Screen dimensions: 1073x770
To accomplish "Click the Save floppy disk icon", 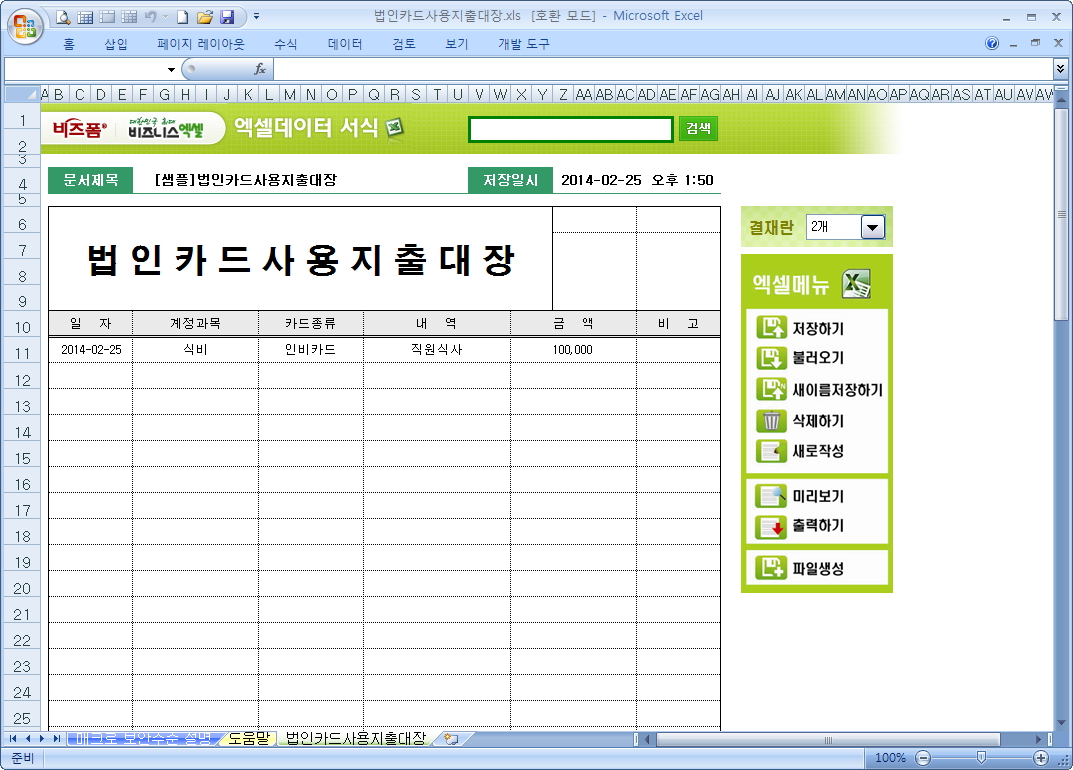I will [x=227, y=17].
